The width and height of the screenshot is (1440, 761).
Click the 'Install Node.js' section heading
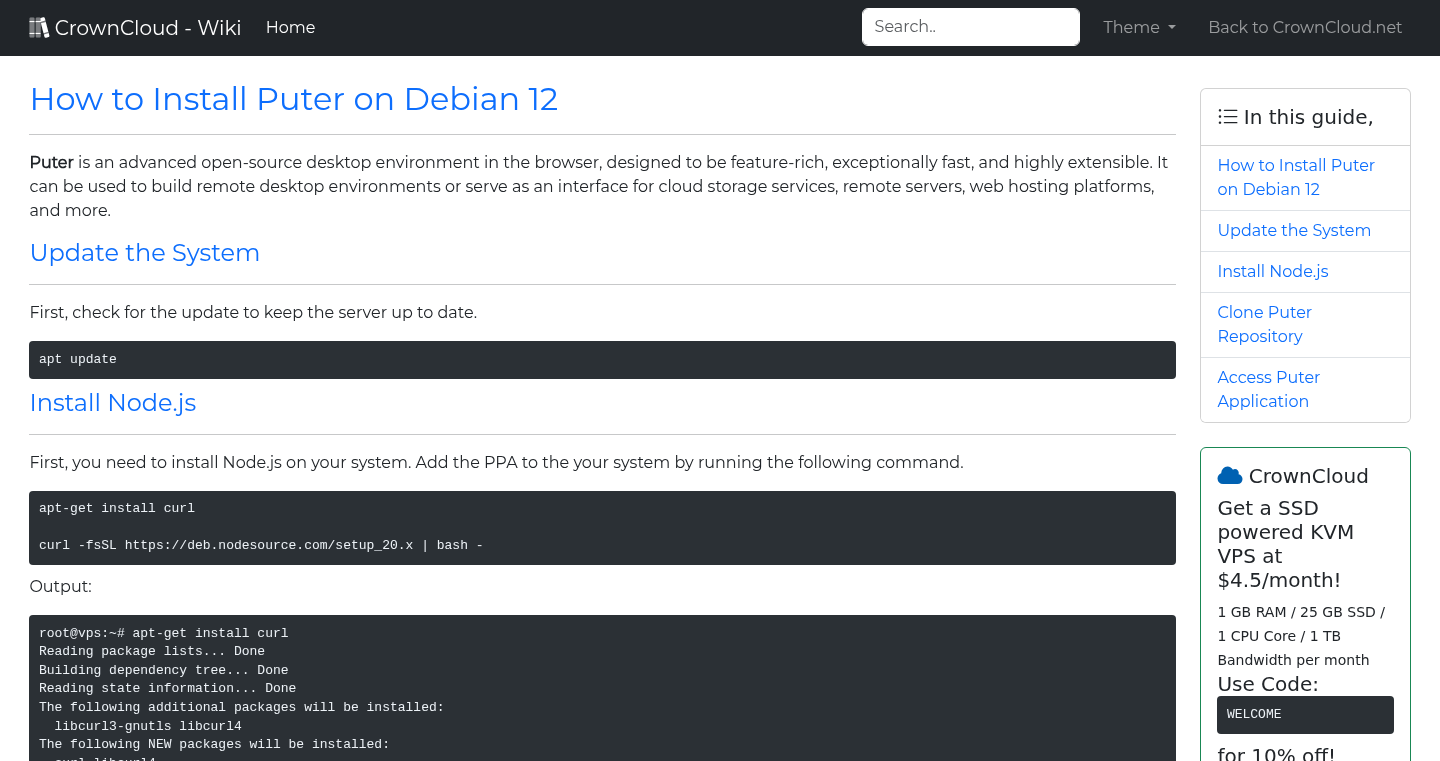tap(113, 403)
